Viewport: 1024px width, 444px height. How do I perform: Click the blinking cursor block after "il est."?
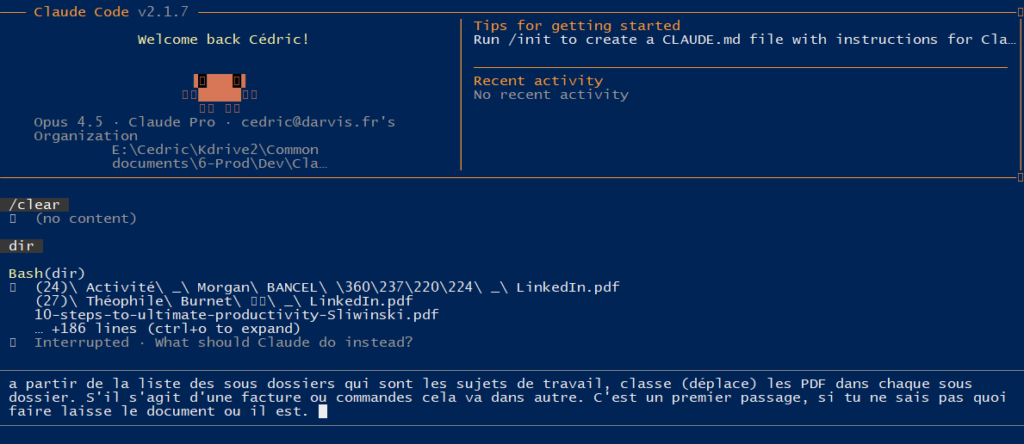pyautogui.click(x=322, y=411)
